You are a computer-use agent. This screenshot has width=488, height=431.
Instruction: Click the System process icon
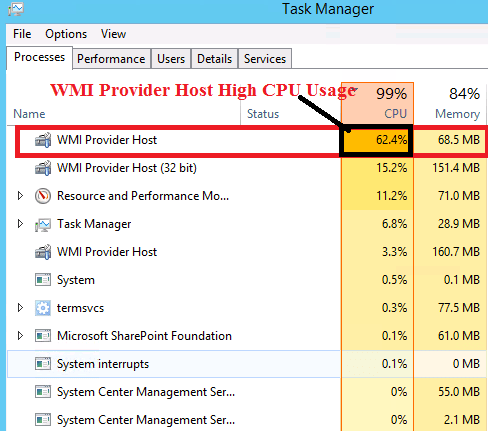click(x=43, y=280)
